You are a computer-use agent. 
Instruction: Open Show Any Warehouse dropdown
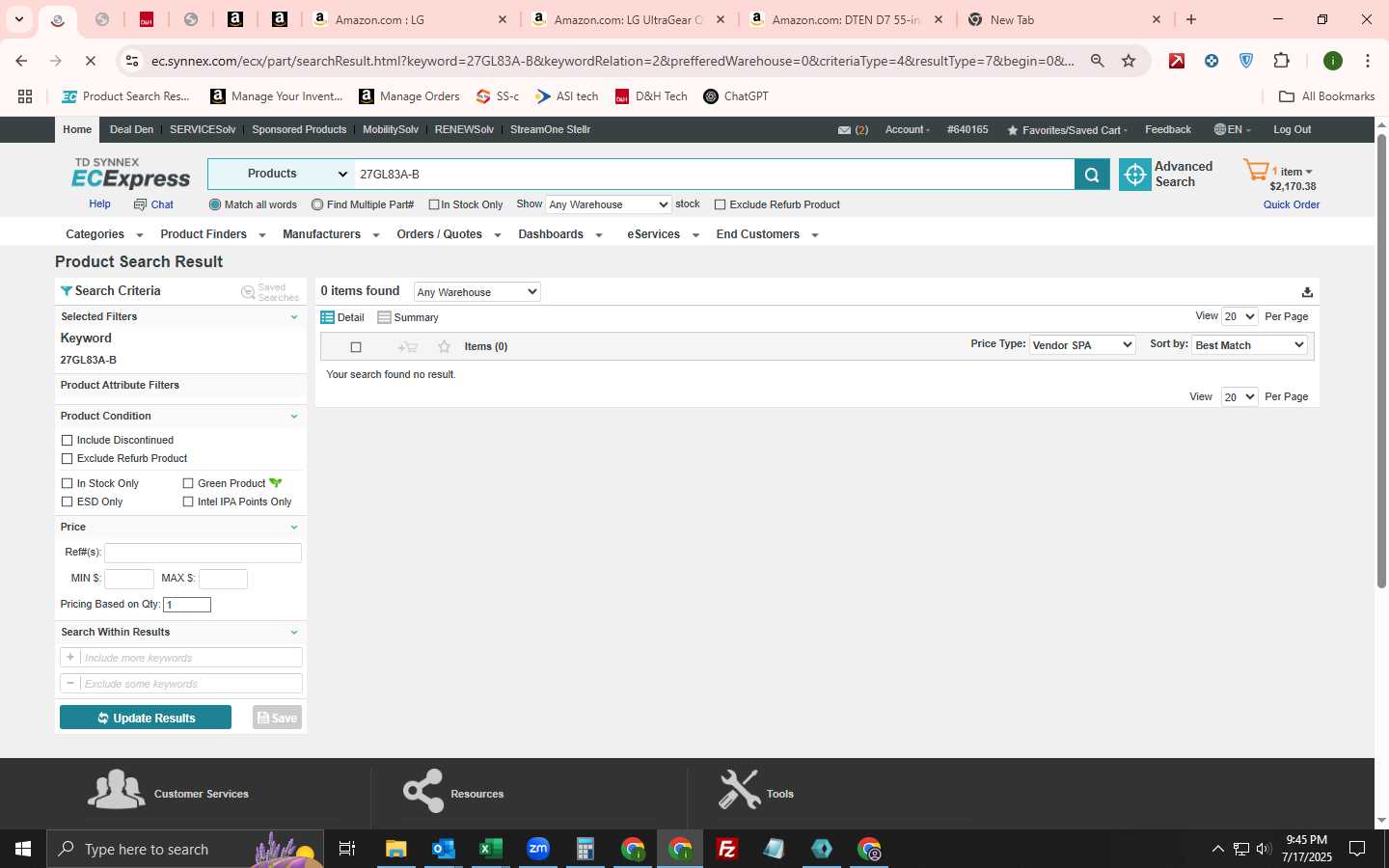(609, 204)
